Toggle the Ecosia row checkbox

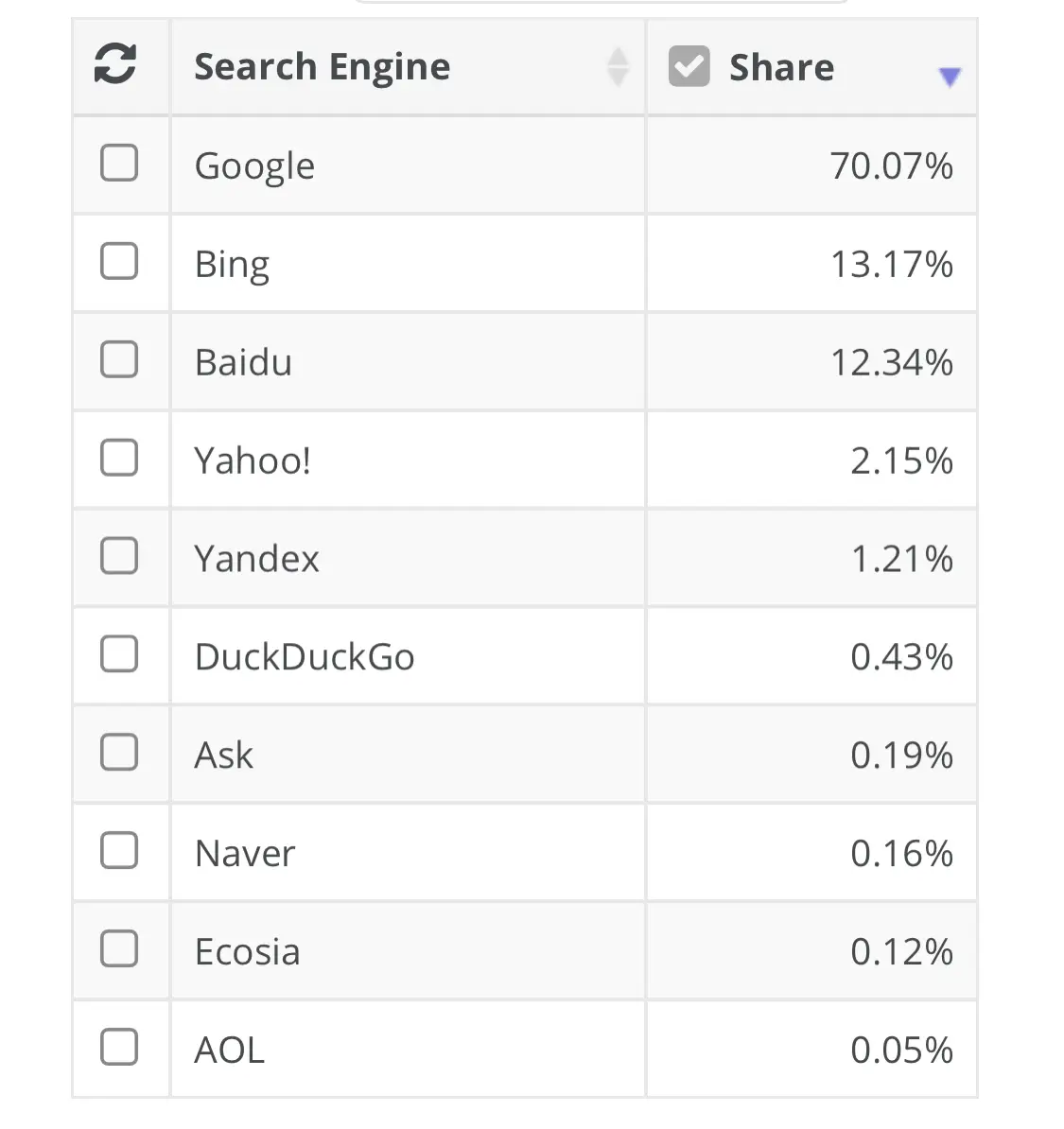point(119,949)
